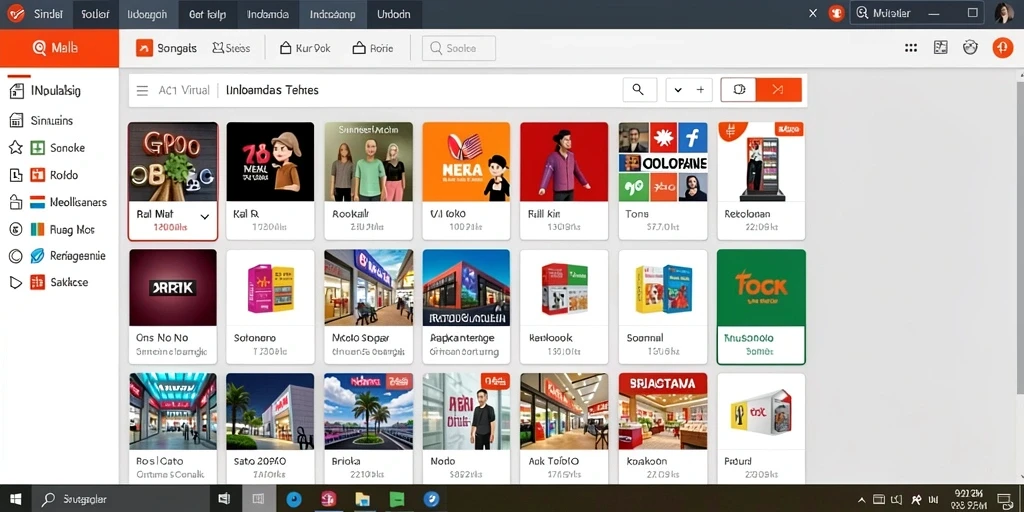Open the Rekoloaan product card

[x=761, y=181]
